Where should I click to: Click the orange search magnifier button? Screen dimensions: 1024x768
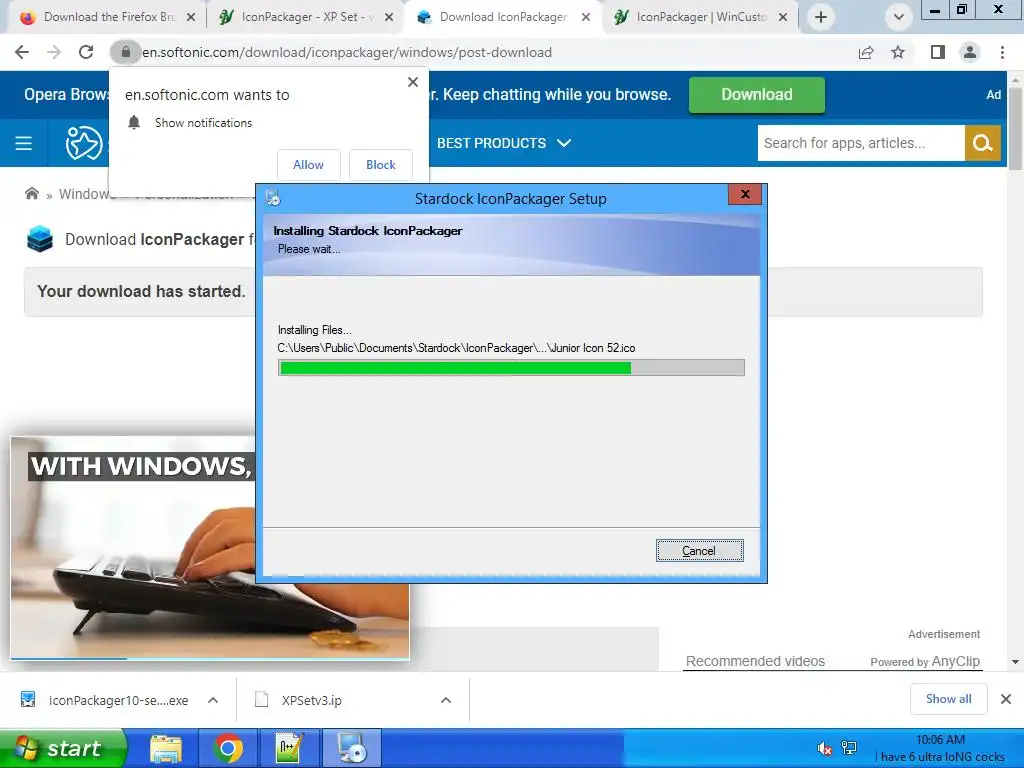click(983, 143)
